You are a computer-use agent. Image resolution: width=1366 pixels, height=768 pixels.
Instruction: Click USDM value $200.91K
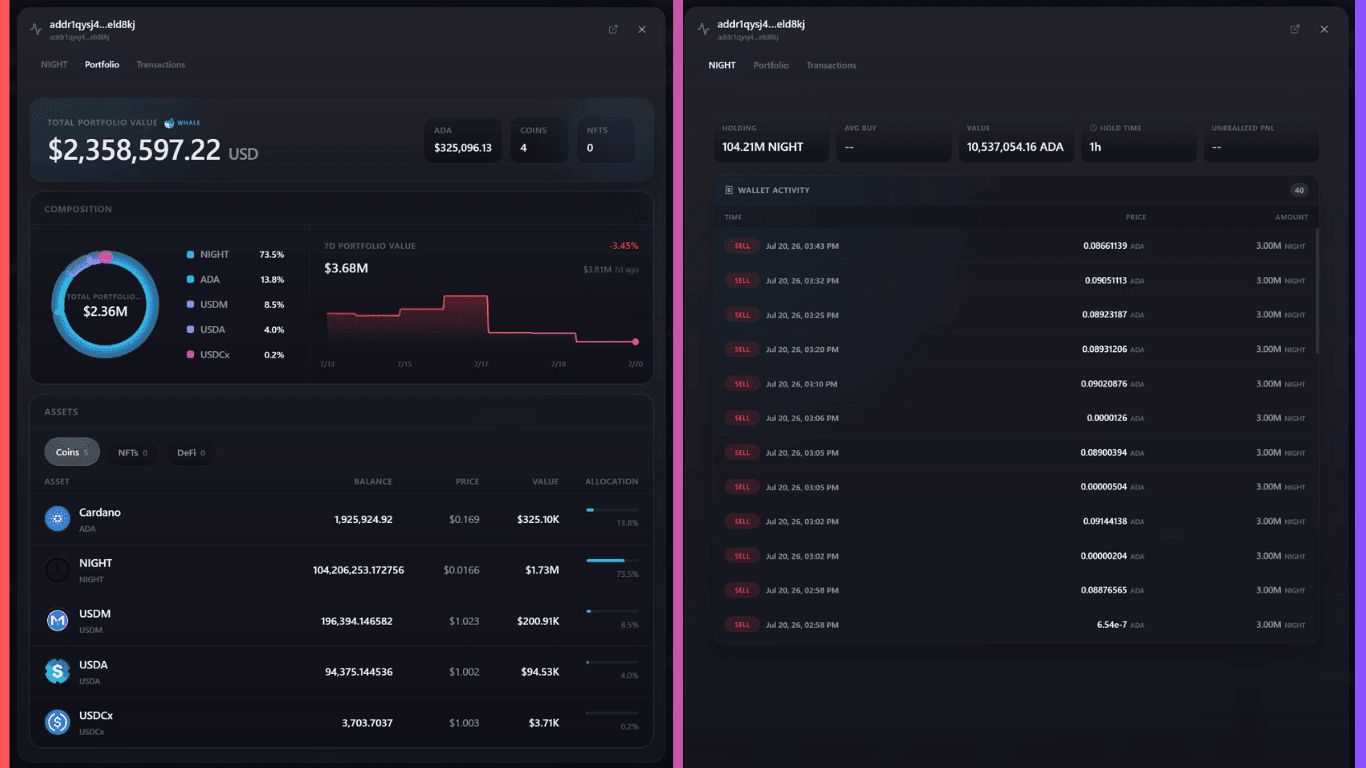pos(537,621)
